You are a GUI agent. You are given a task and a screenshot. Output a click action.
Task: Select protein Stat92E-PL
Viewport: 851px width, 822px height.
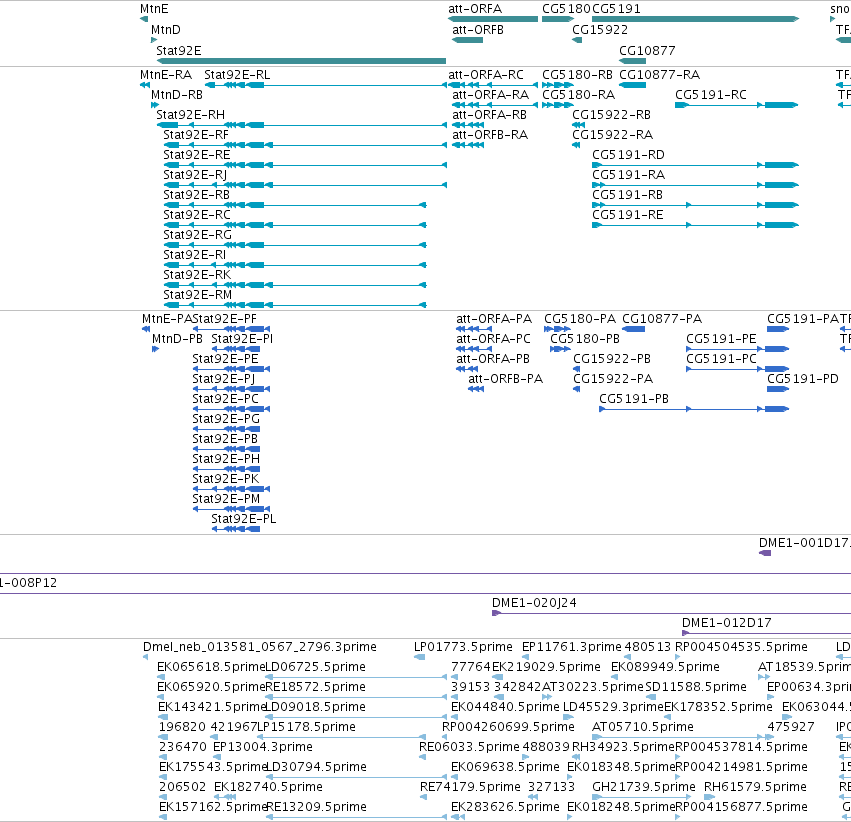click(236, 529)
